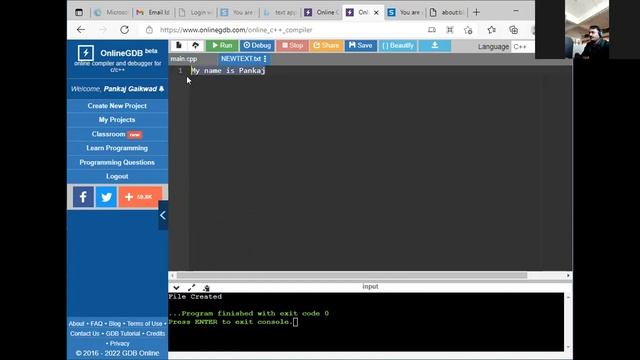The width and height of the screenshot is (640, 360).
Task: View site information lock icon
Action: [149, 30]
